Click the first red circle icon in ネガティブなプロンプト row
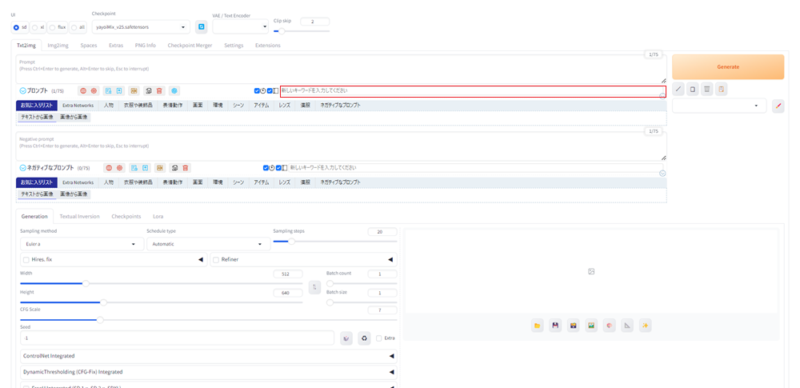The image size is (800, 388). pyautogui.click(x=109, y=167)
